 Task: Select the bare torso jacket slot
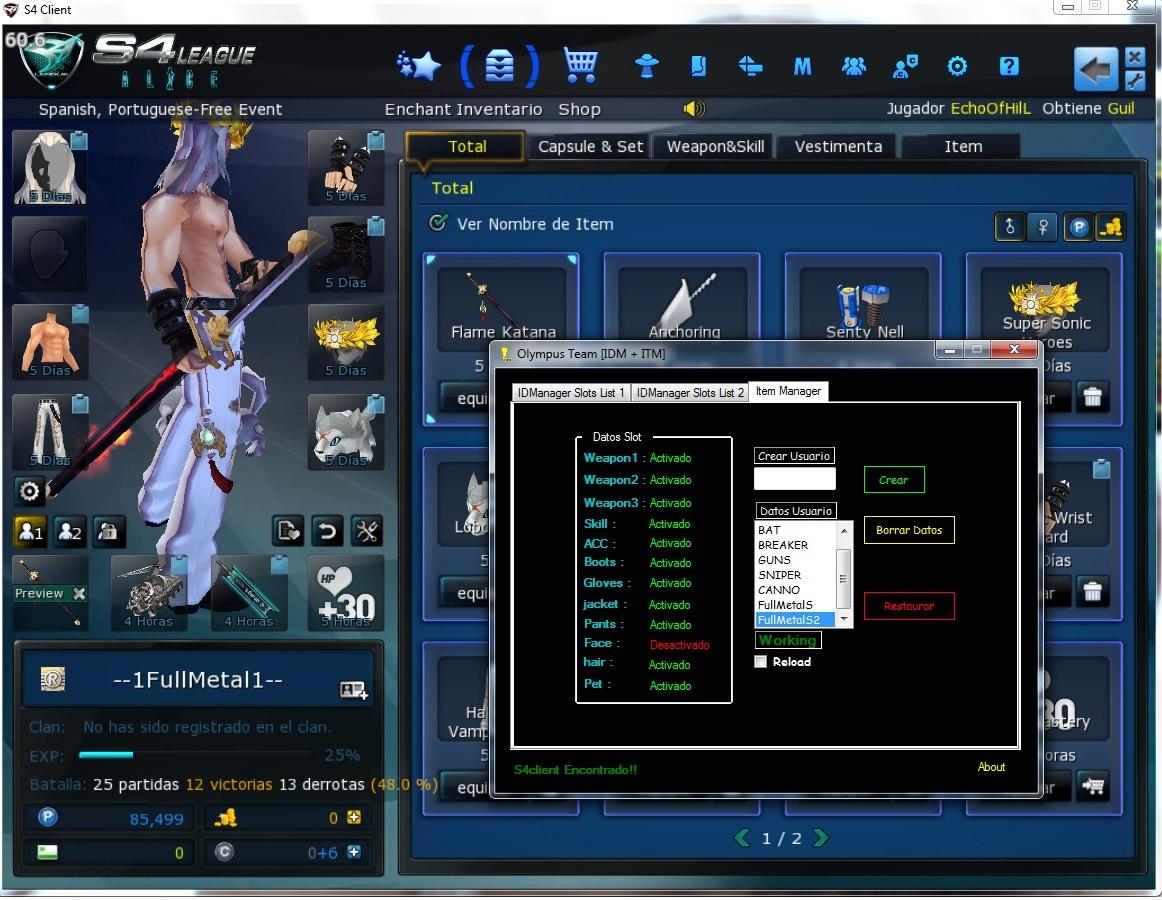coord(50,342)
